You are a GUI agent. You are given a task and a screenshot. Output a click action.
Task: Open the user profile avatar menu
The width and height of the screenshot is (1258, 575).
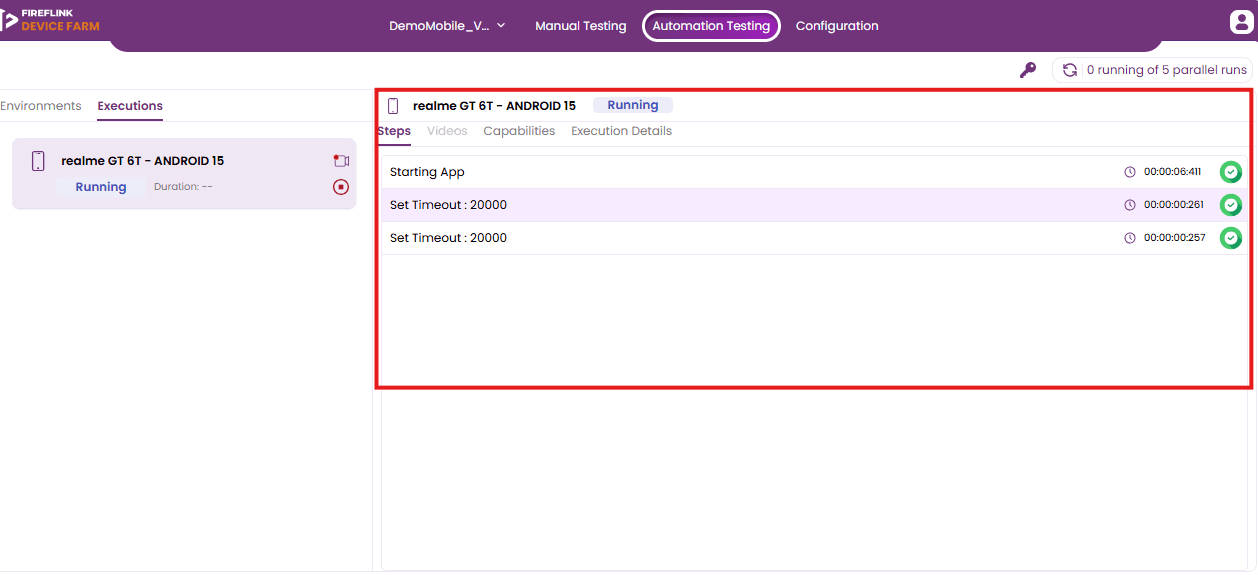coord(1241,22)
